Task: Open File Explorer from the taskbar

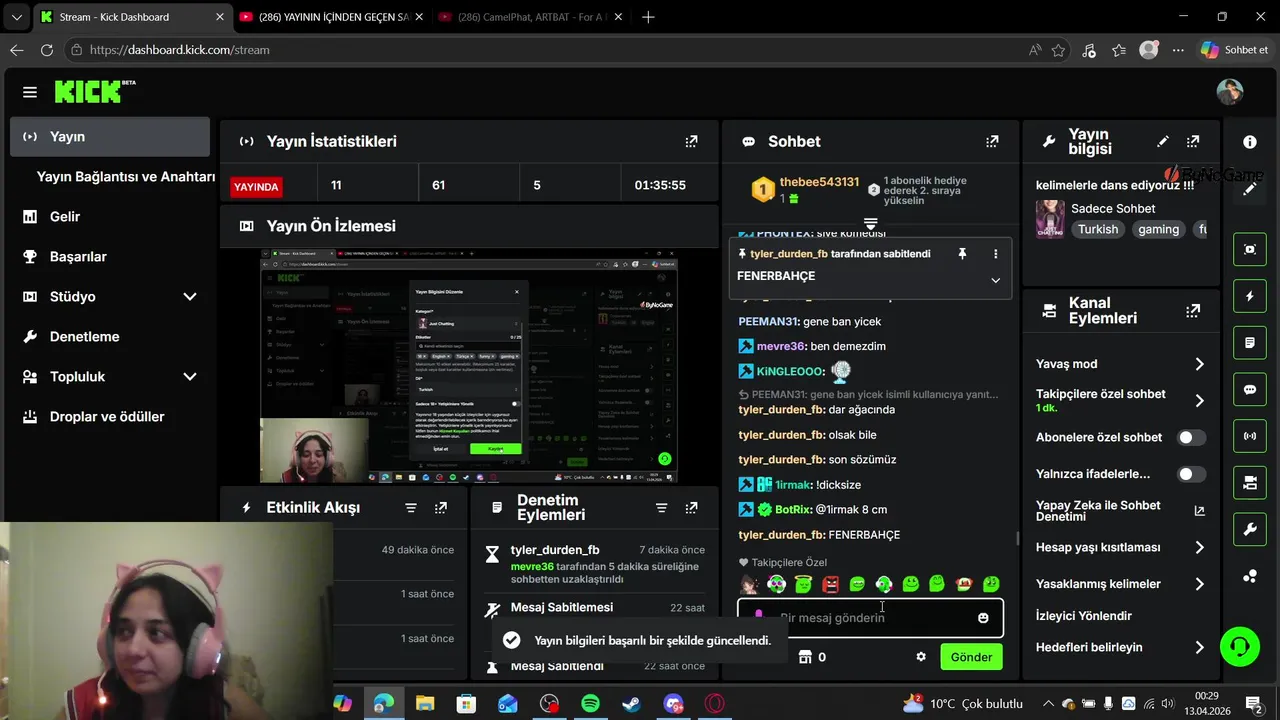Action: pos(425,704)
